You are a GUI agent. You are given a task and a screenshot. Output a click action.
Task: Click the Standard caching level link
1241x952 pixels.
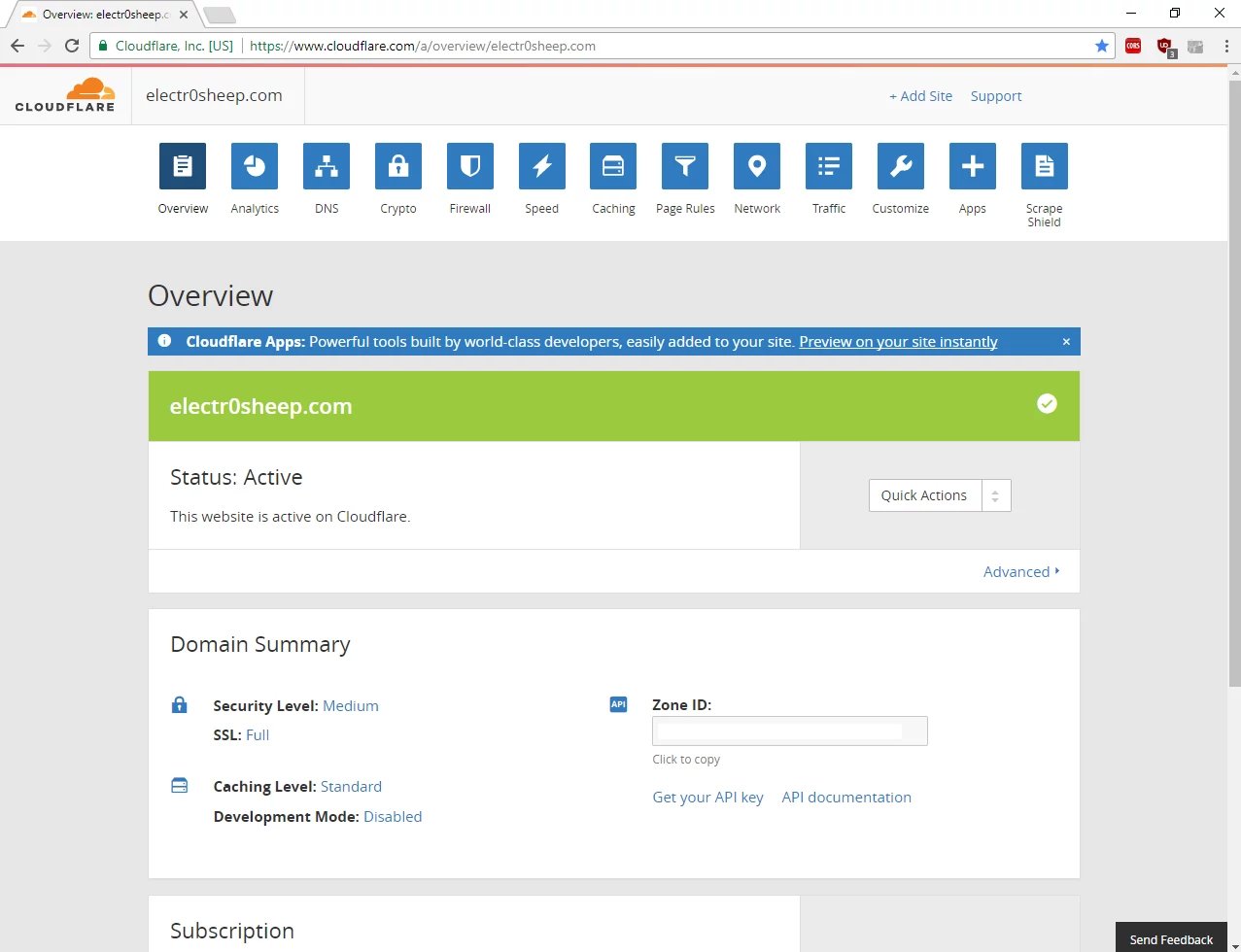351,786
